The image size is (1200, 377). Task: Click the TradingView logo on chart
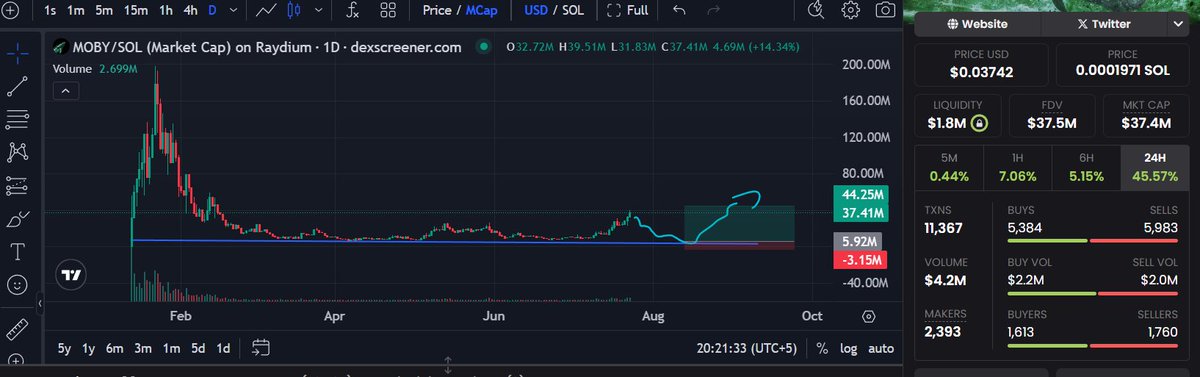[x=70, y=275]
